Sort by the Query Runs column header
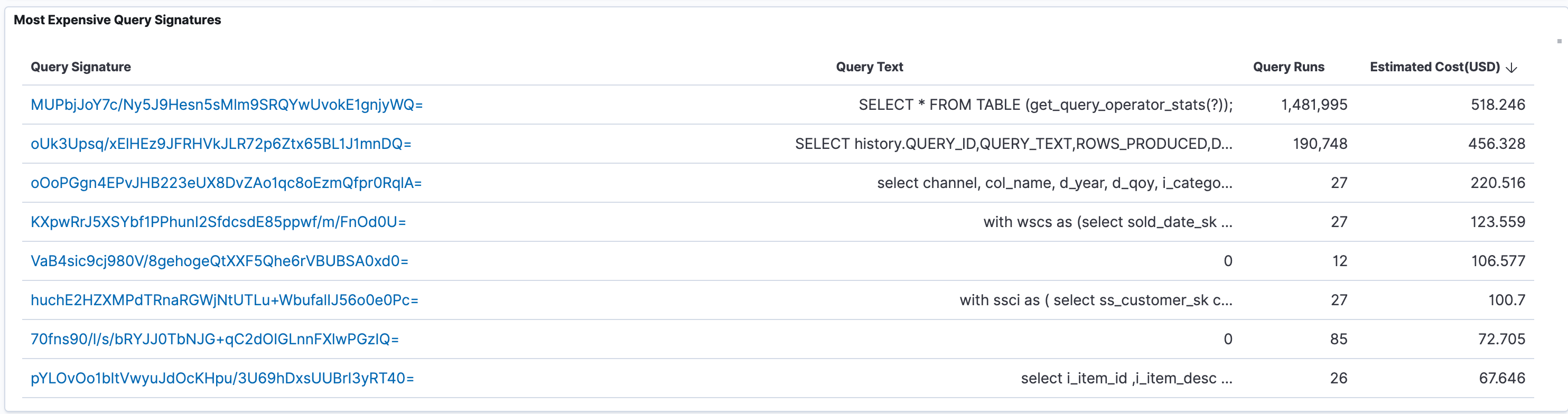 tap(1288, 67)
